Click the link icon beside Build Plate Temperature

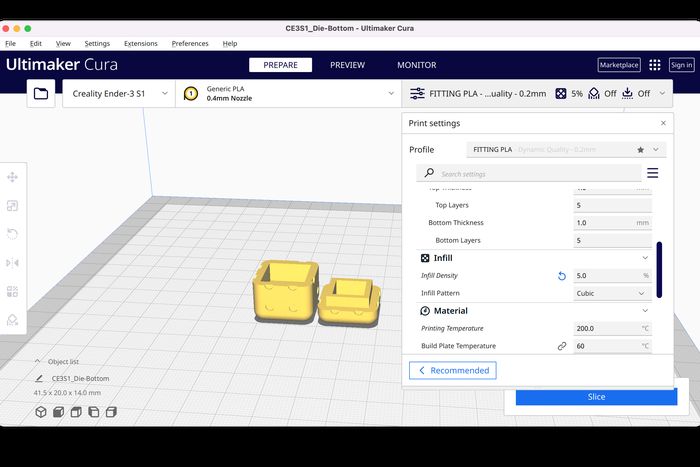561,346
